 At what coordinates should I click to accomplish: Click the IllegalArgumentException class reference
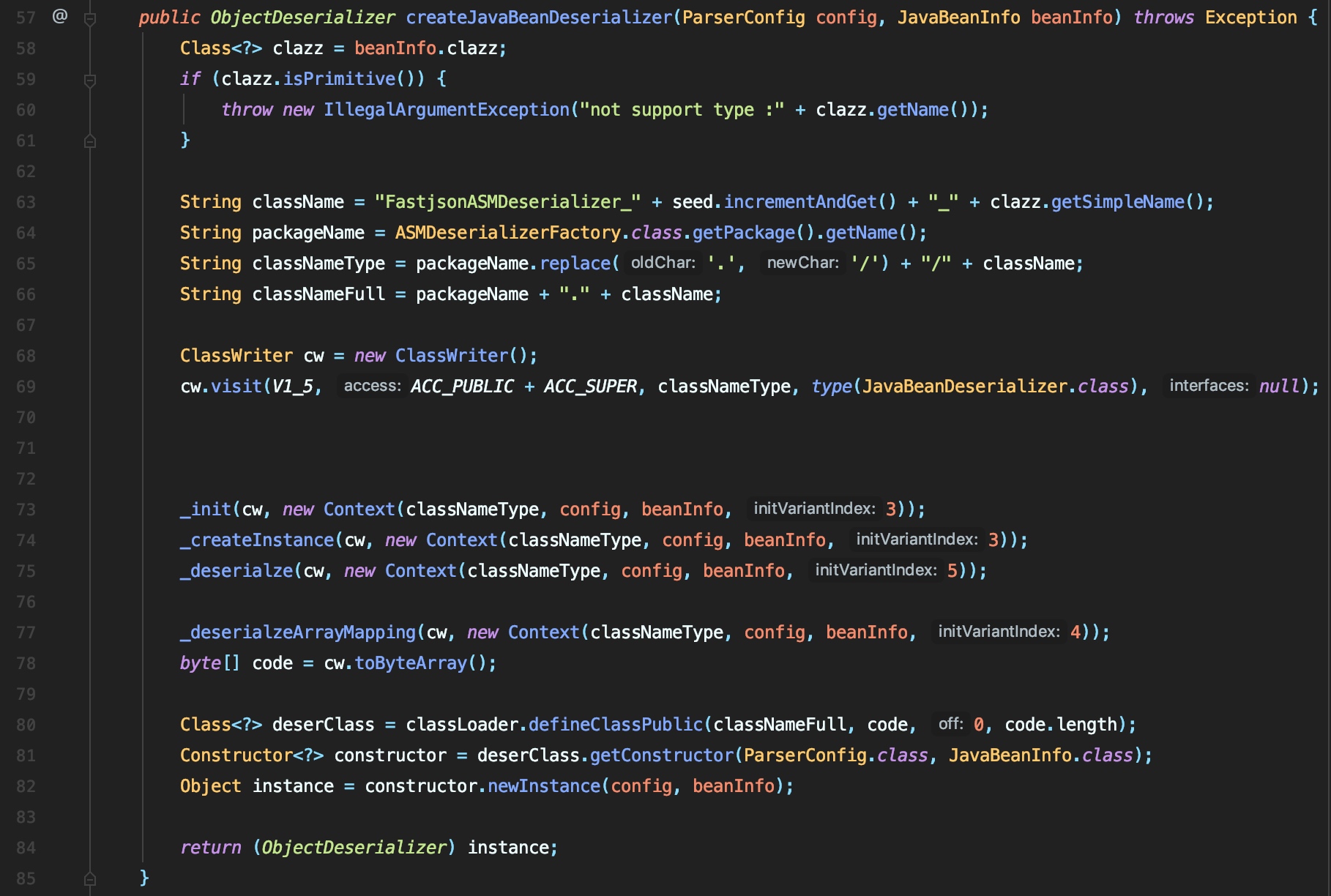[x=447, y=109]
